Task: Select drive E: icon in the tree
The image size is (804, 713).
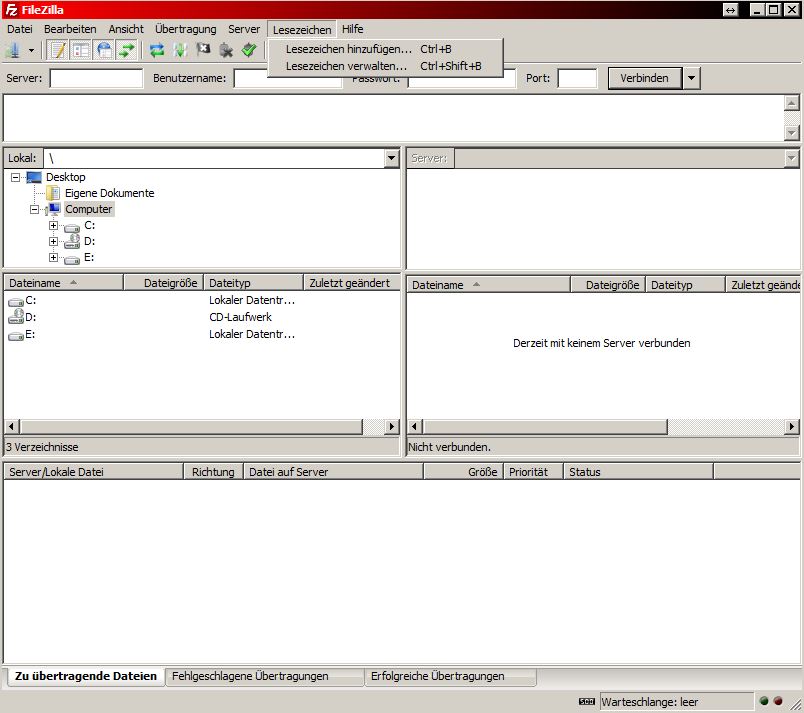Action: [72, 259]
